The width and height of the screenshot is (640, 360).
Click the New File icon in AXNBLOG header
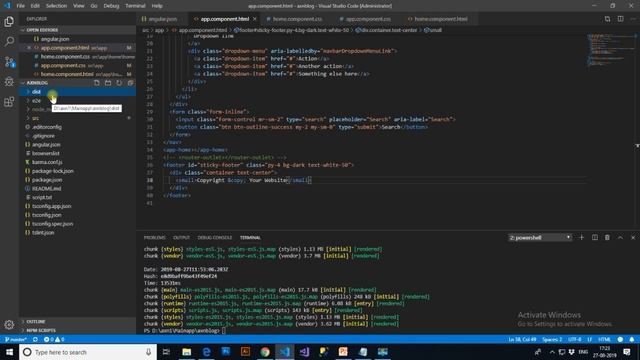click(x=97, y=83)
